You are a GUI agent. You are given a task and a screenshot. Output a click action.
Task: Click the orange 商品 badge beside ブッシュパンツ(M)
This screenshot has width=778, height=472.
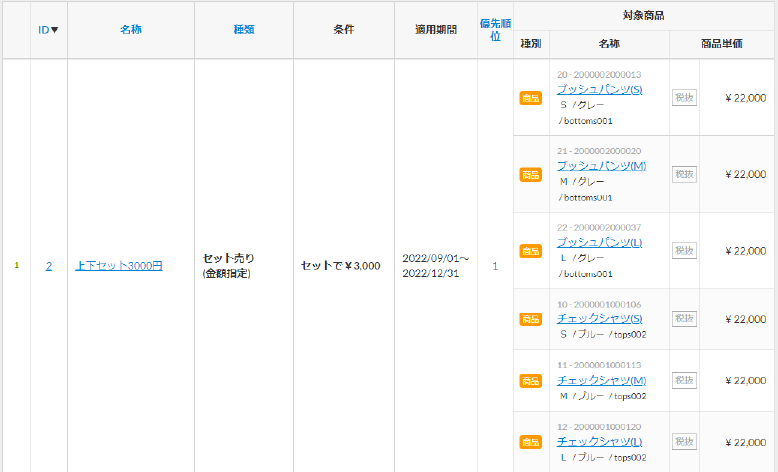pos(531,175)
